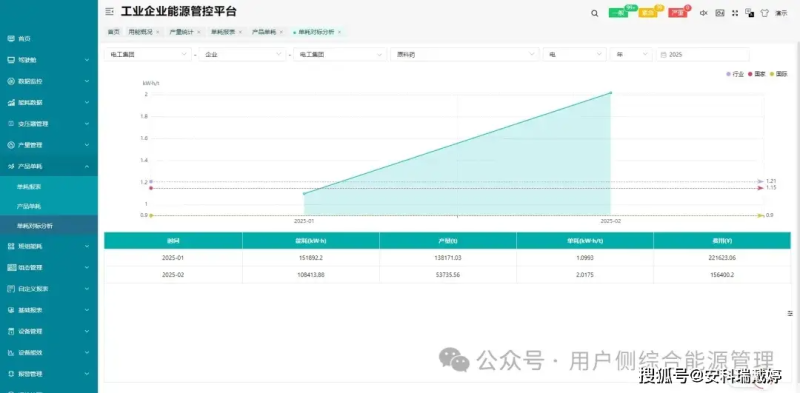Expand the 能耗数据 sidebar menu
This screenshot has width=800, height=393.
click(87, 103)
